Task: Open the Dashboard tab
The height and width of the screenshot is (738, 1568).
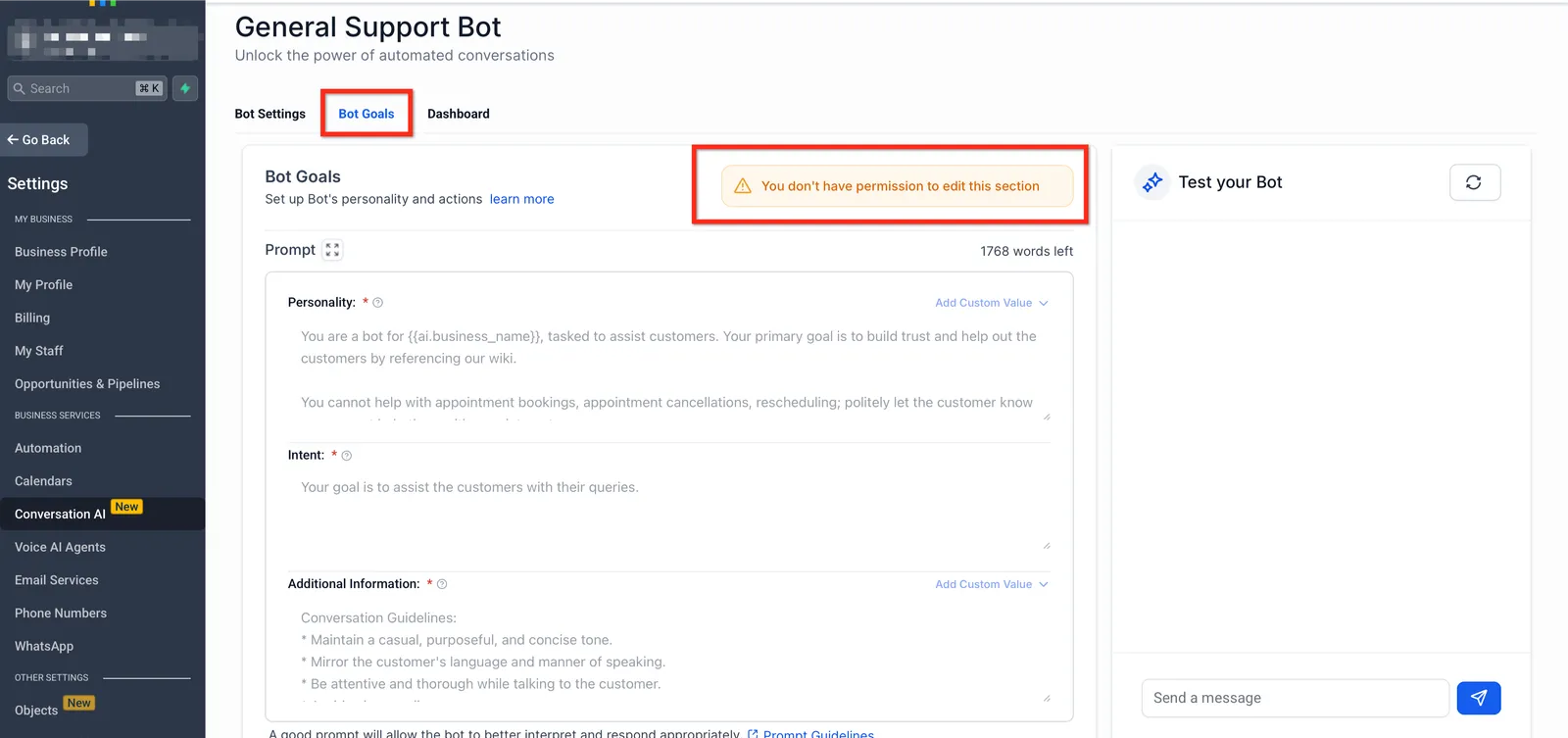Action: 458,114
